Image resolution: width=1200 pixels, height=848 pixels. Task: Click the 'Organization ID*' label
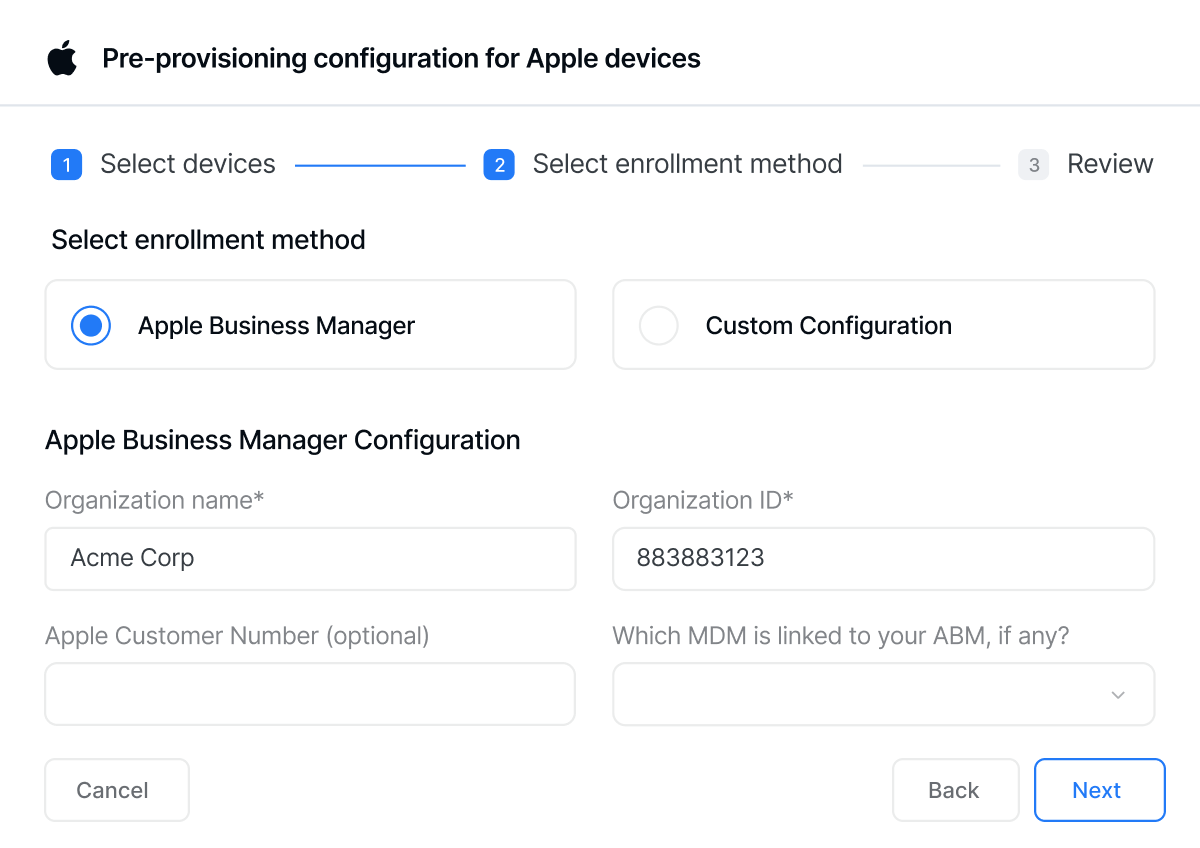click(703, 500)
